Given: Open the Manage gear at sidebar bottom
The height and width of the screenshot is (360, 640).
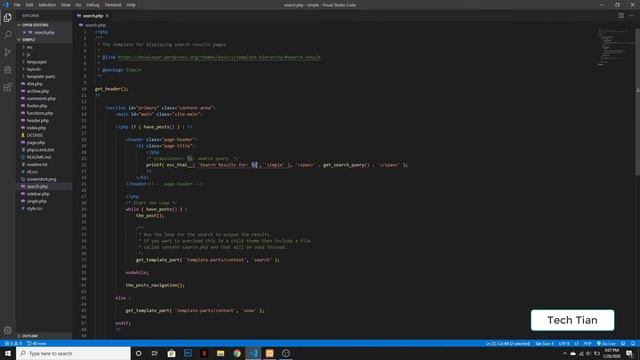Looking at the screenshot, I should [x=8, y=330].
